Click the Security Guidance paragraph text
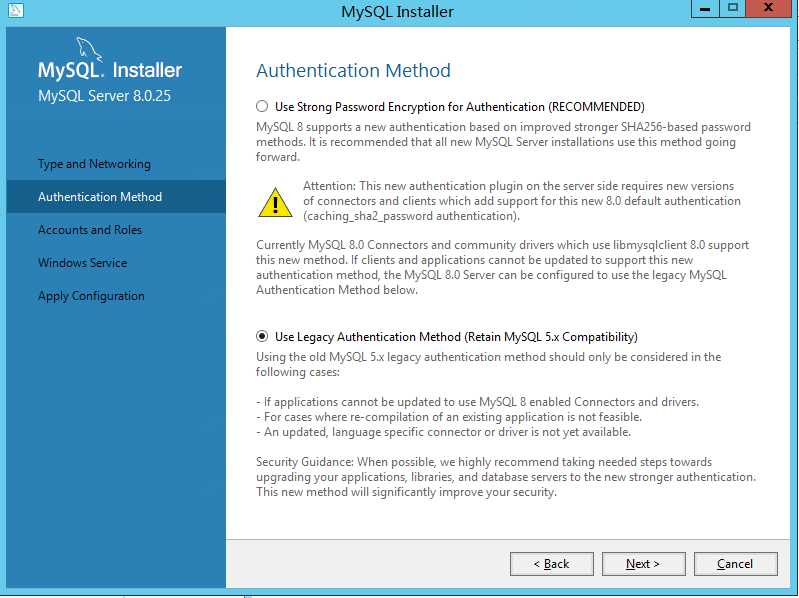The height and width of the screenshot is (598, 799). [506, 477]
